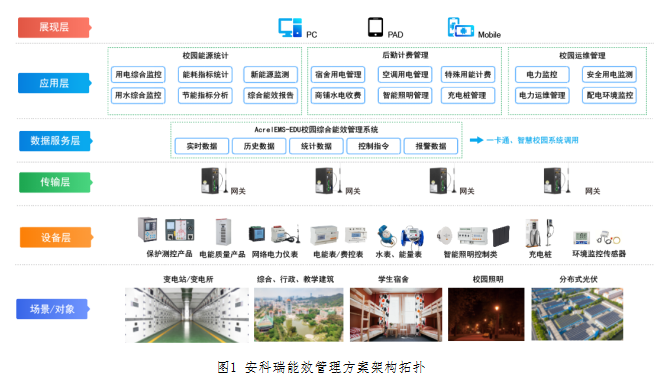Click the PAD tablet icon
672x379 pixels.
coord(375,27)
